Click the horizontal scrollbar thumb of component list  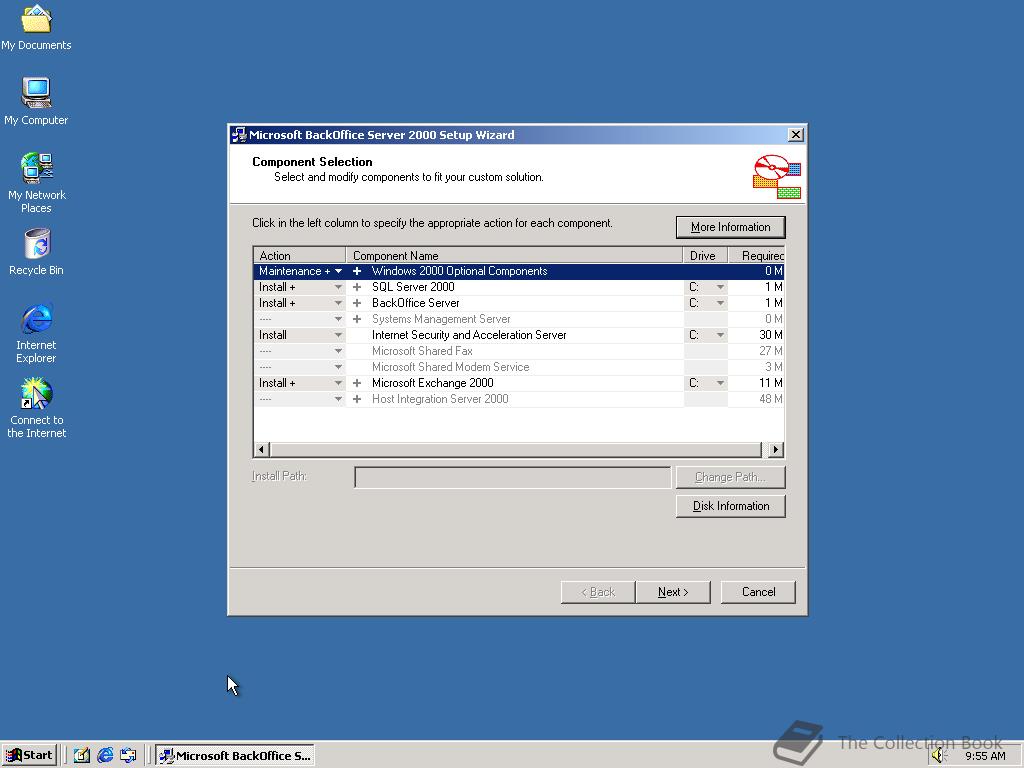516,449
